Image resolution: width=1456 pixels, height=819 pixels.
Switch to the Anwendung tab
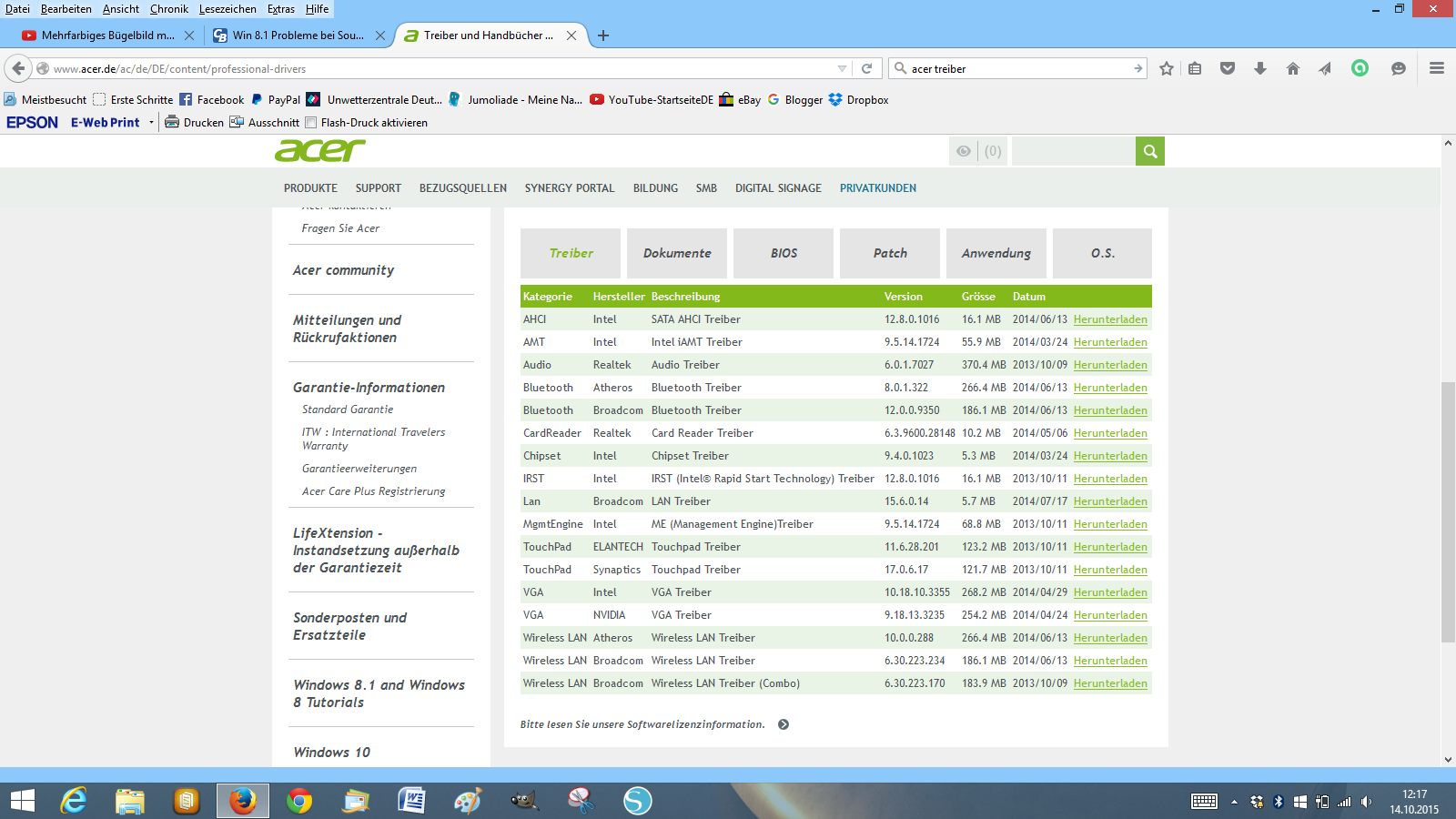pyautogui.click(x=996, y=253)
